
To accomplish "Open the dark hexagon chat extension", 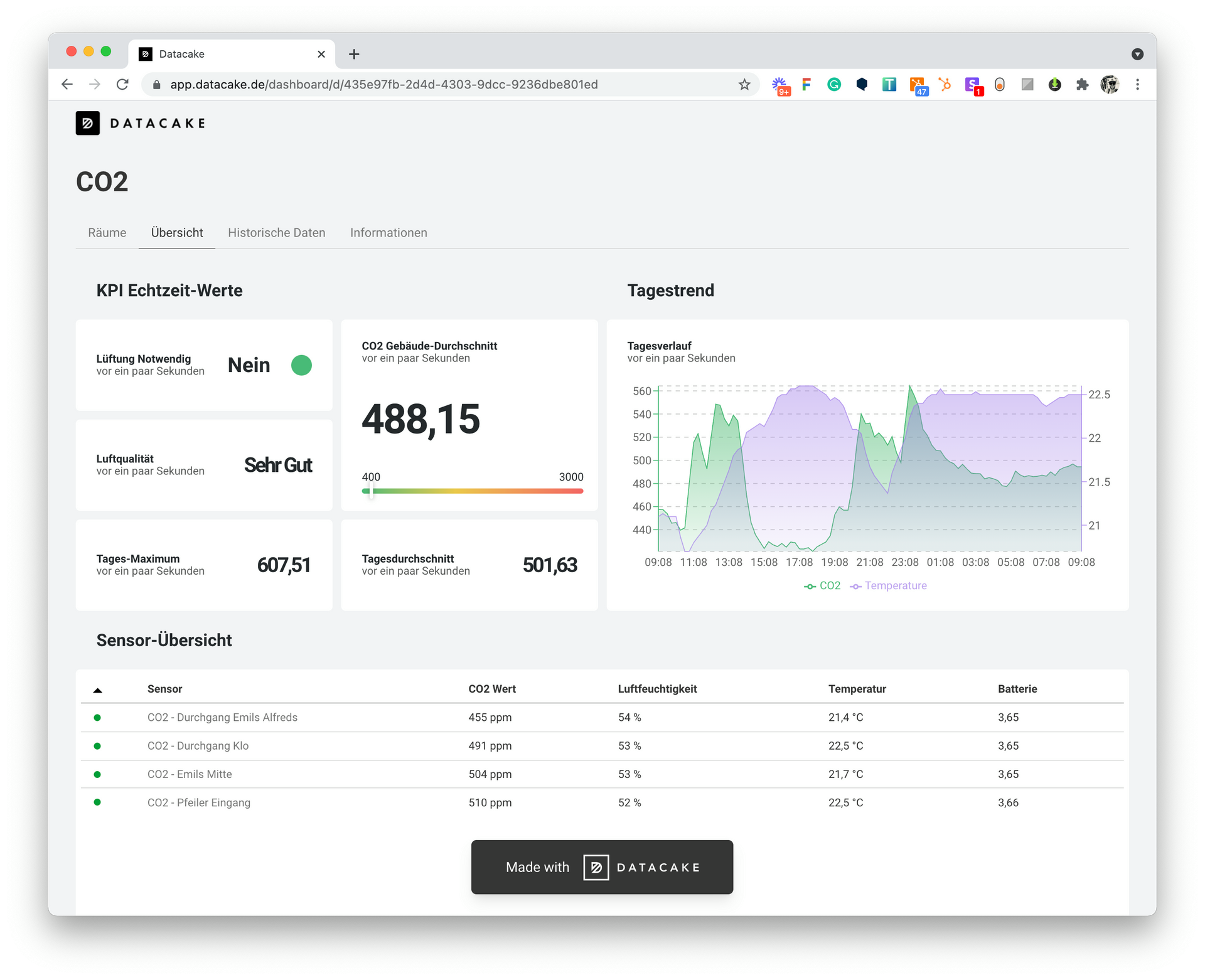I will [862, 85].
